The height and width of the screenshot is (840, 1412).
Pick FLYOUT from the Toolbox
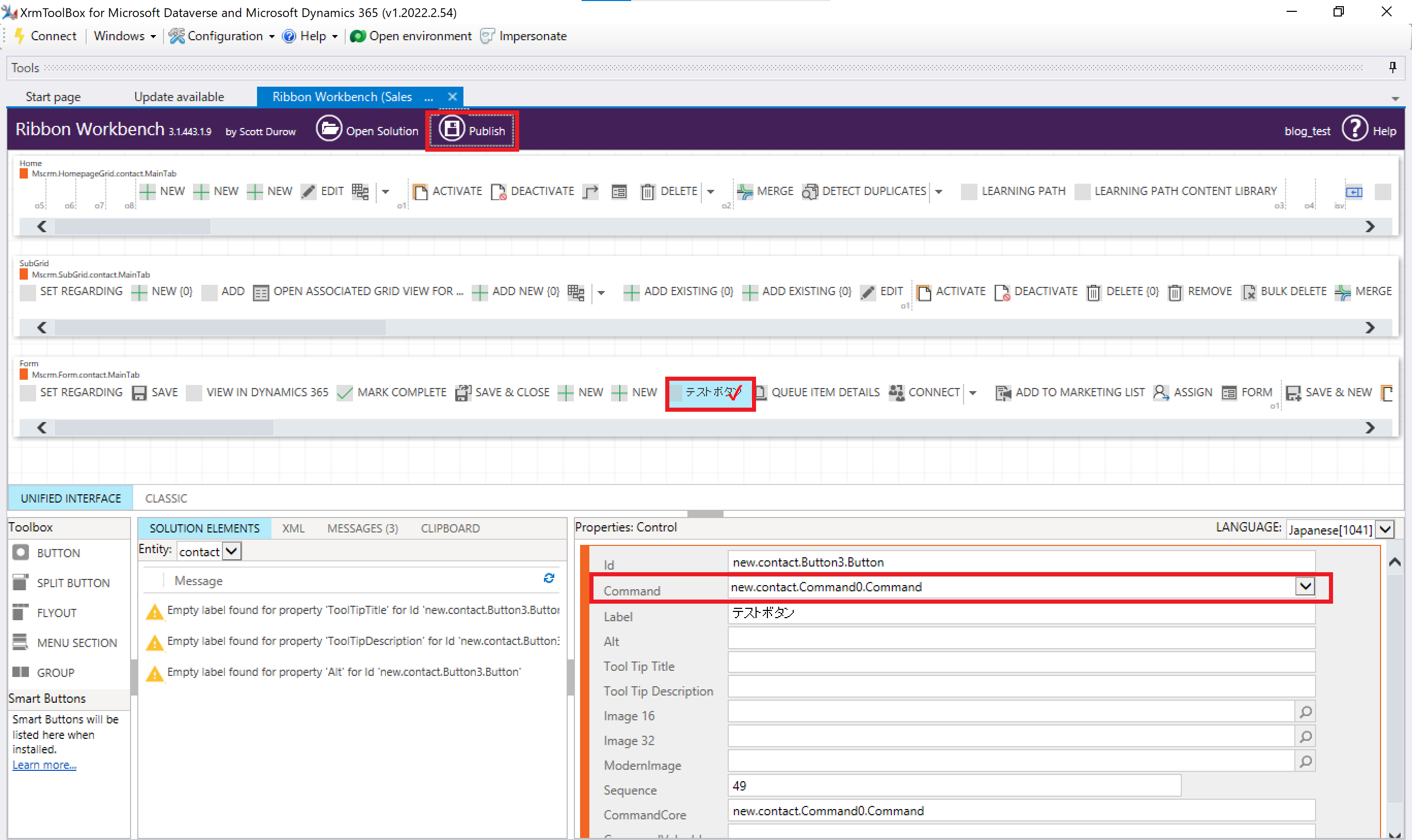click(45, 613)
